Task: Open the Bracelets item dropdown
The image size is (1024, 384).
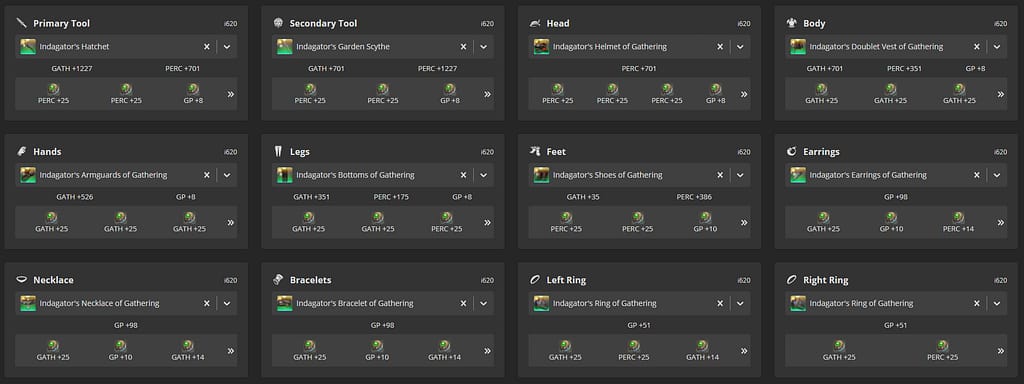Action: [483, 304]
